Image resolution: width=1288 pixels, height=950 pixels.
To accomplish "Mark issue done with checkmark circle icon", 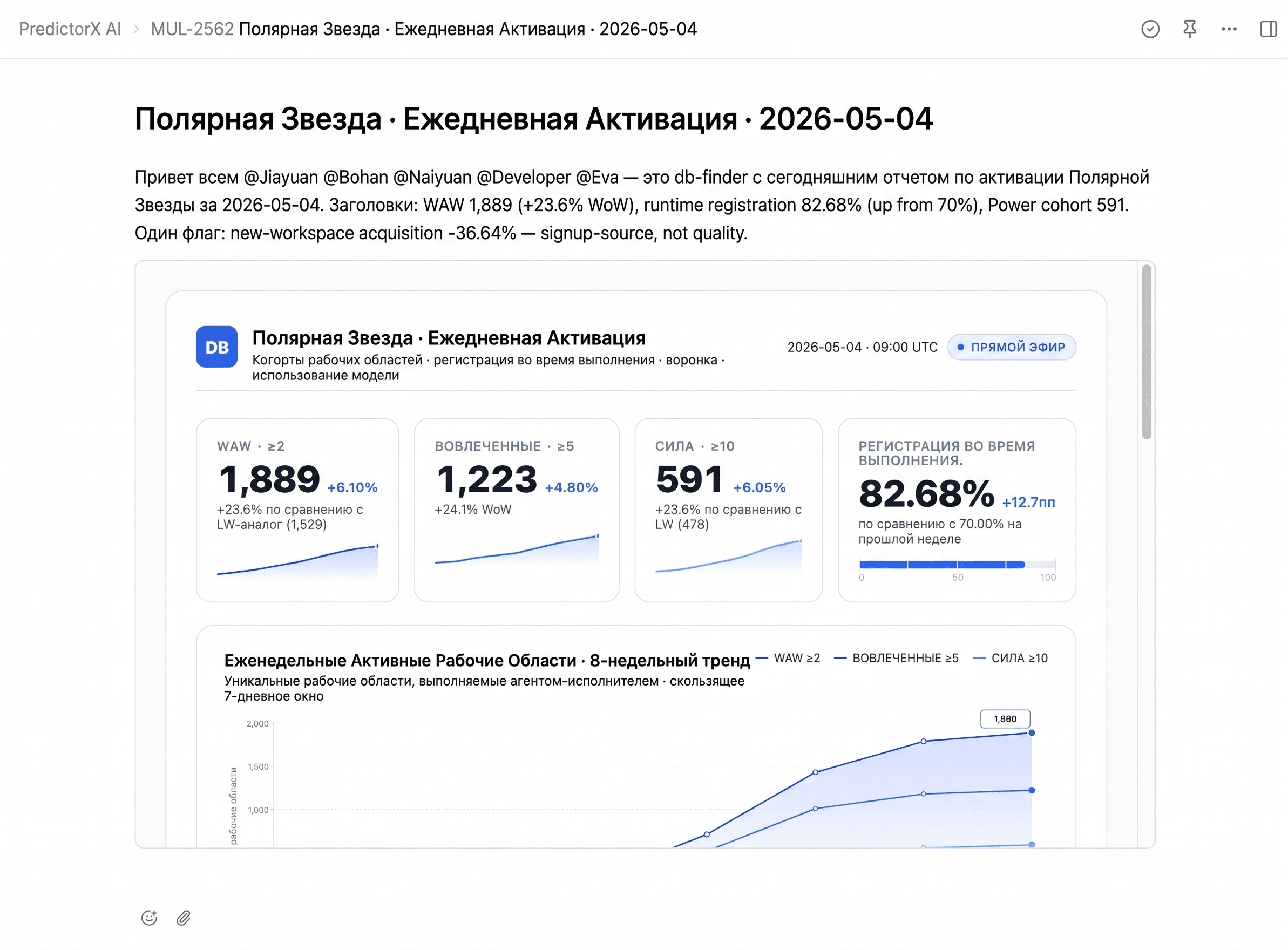I will [1150, 29].
